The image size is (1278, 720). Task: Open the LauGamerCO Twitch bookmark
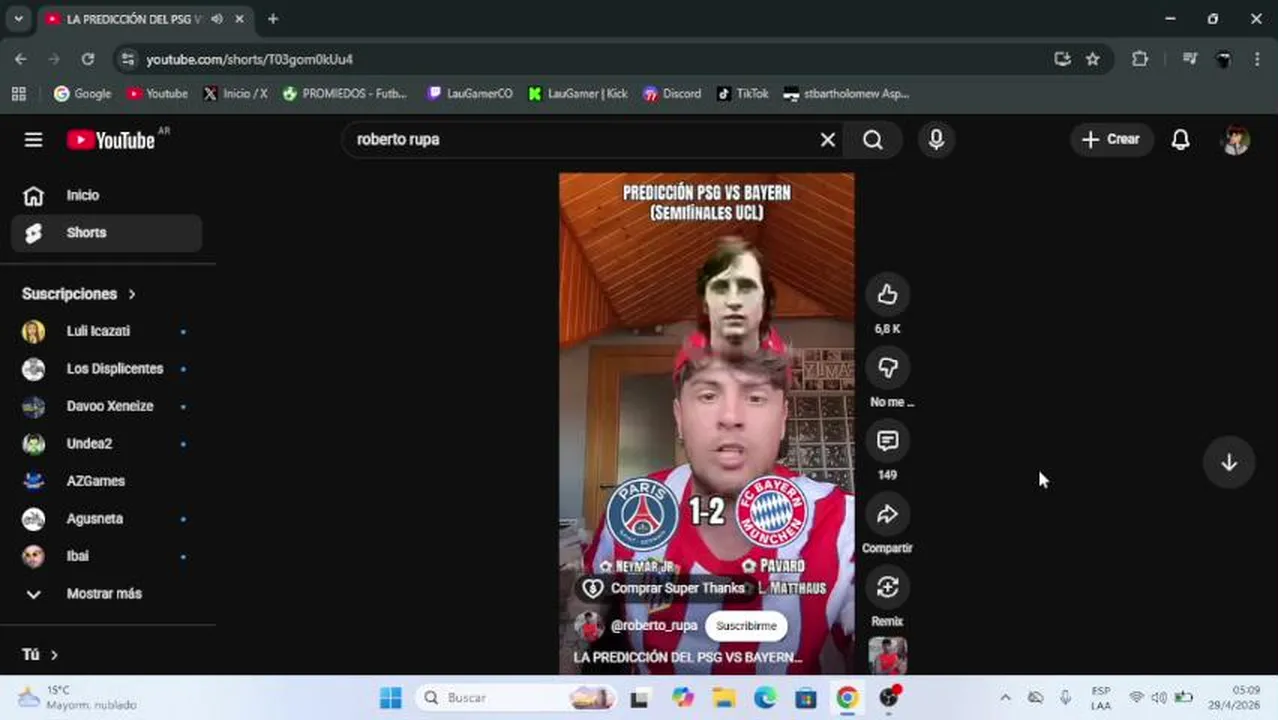pyautogui.click(x=470, y=93)
